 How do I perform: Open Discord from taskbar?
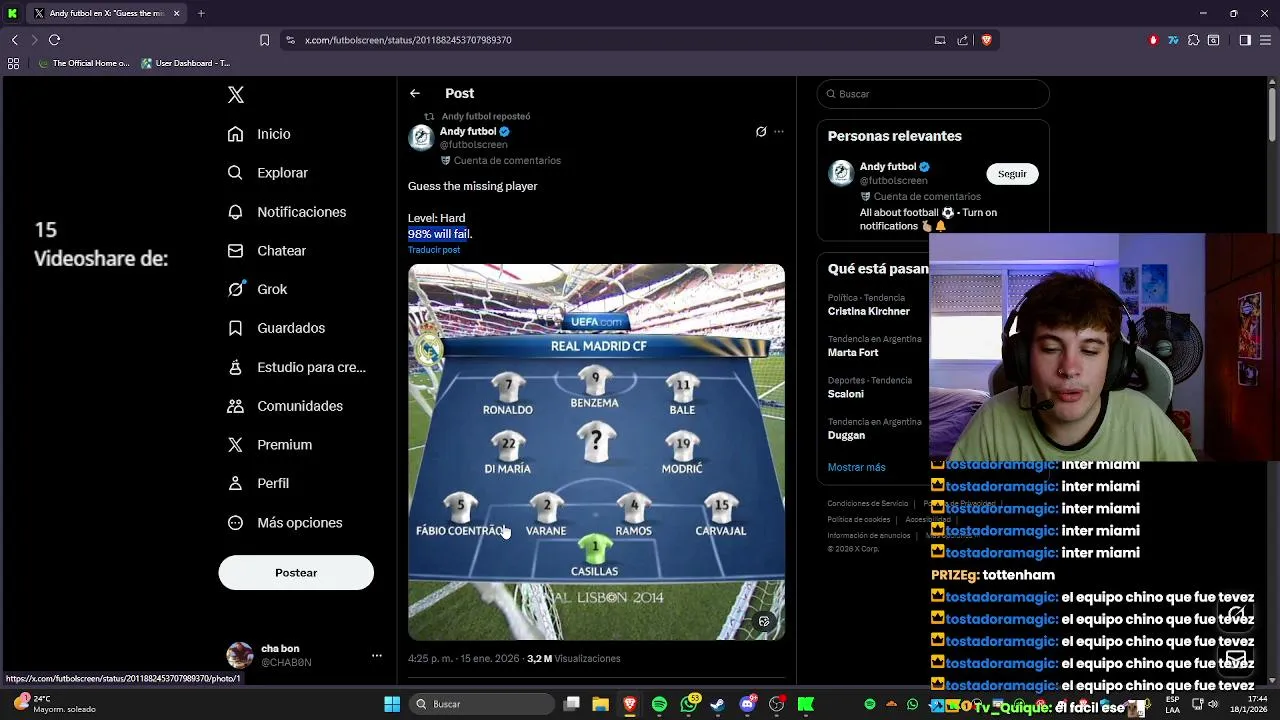[747, 704]
